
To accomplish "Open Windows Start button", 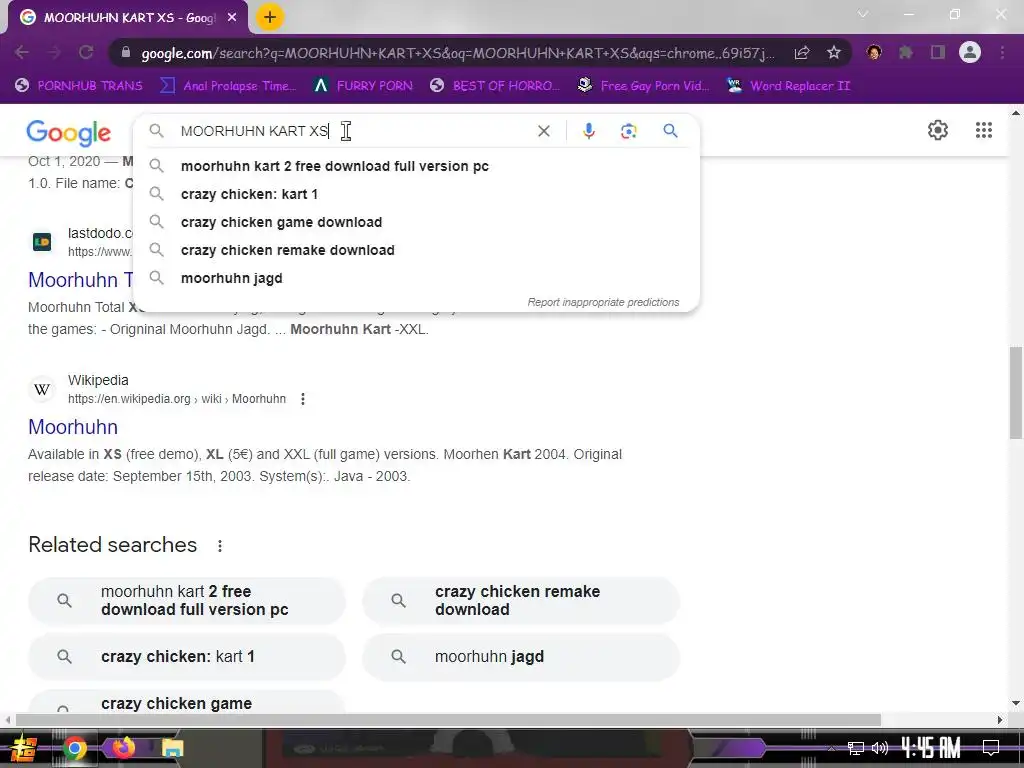I will [23, 748].
